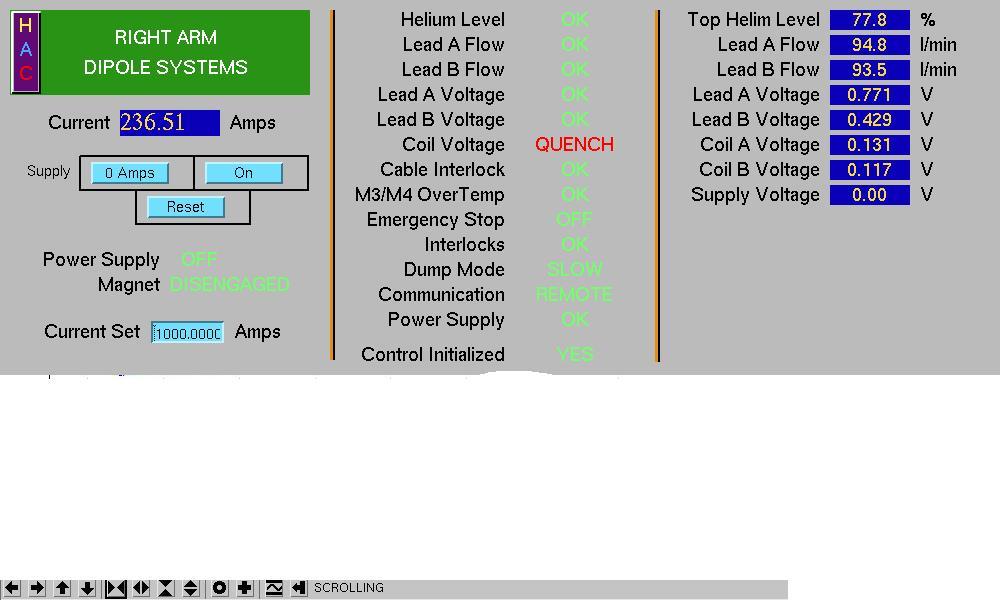Click the circle ring toolbar icon
The width and height of the screenshot is (1000, 600).
(x=219, y=588)
